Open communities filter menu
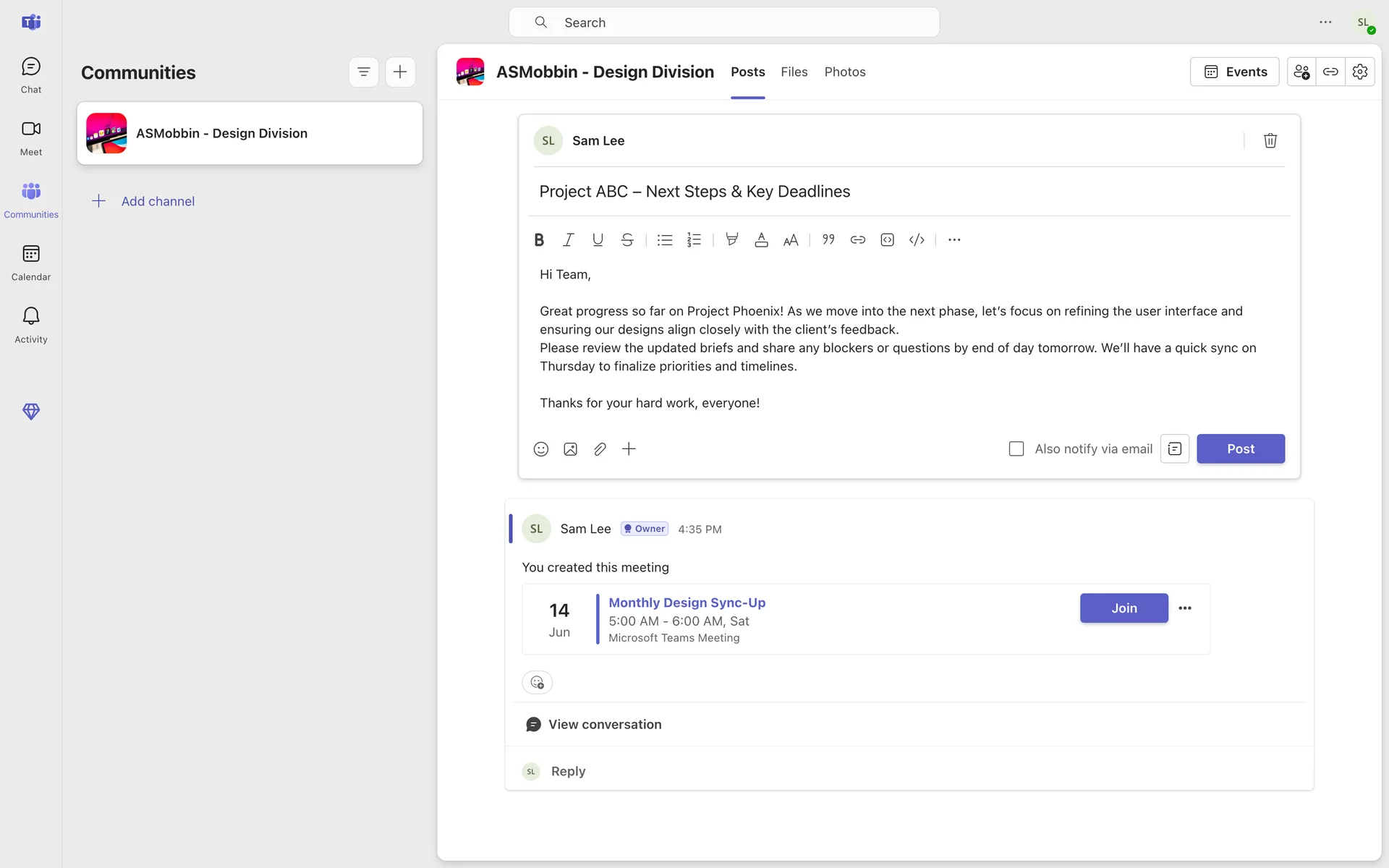 363,72
